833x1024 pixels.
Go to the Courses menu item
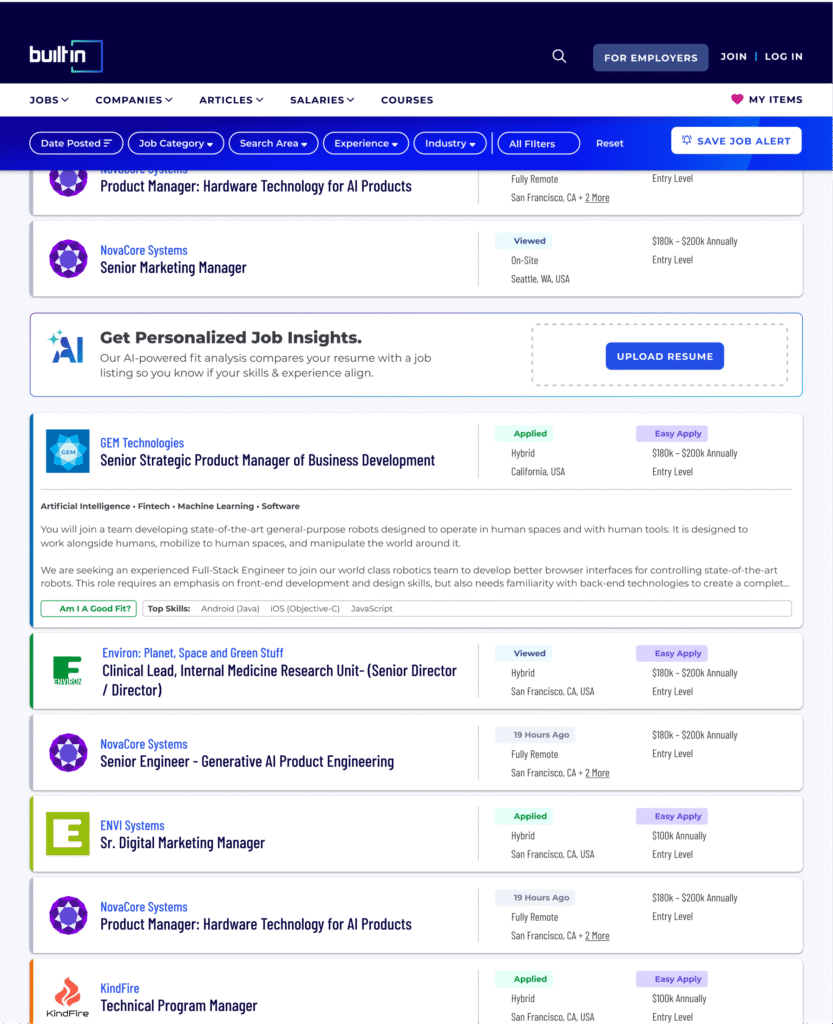tap(407, 100)
